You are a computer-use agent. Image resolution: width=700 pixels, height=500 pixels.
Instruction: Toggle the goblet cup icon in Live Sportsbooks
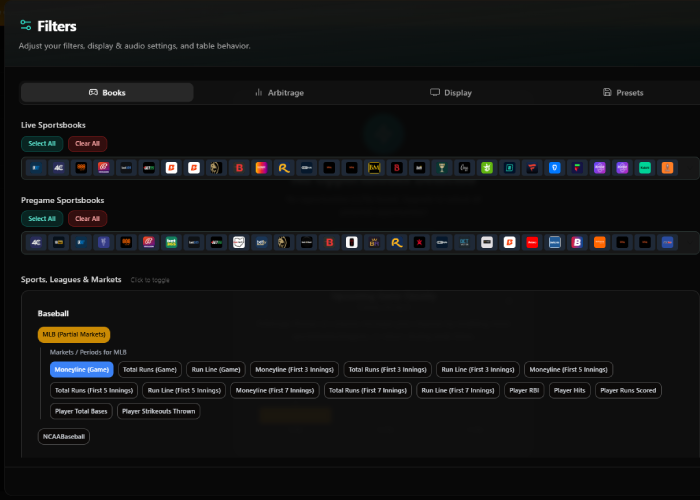pyautogui.click(x=442, y=168)
